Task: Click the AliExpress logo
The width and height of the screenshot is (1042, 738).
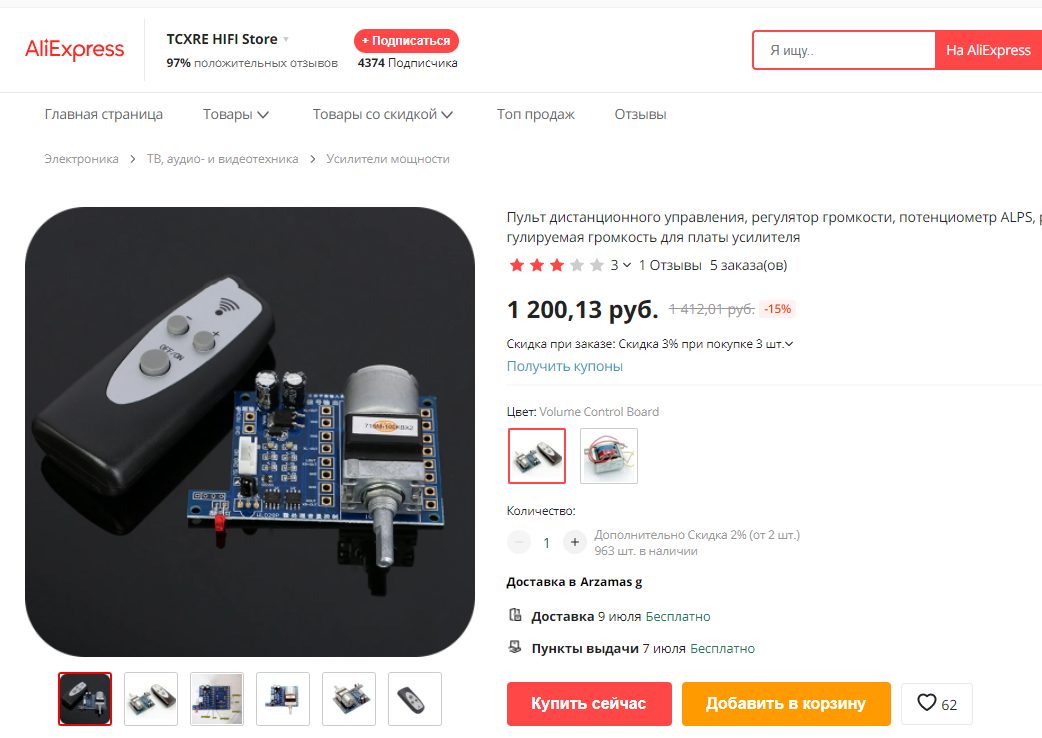Action: point(74,50)
